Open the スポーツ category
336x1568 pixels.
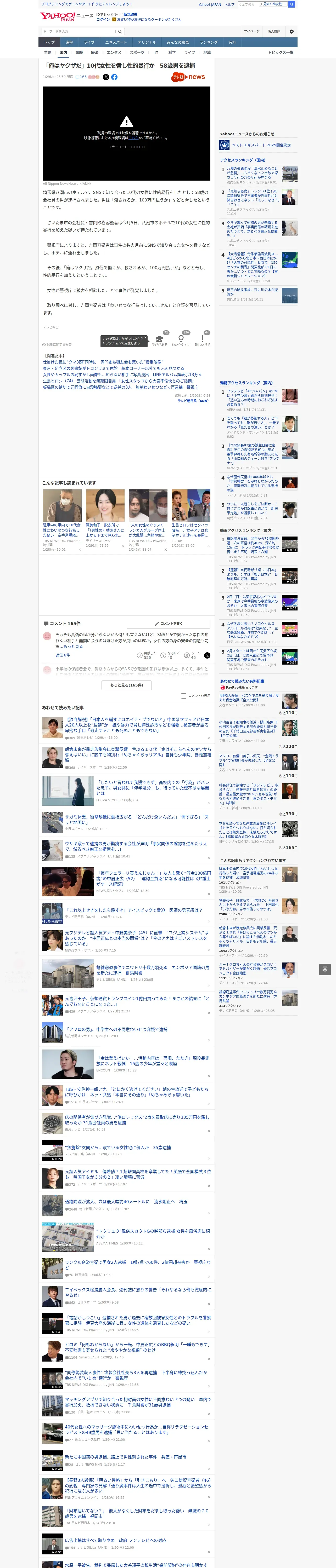(137, 52)
